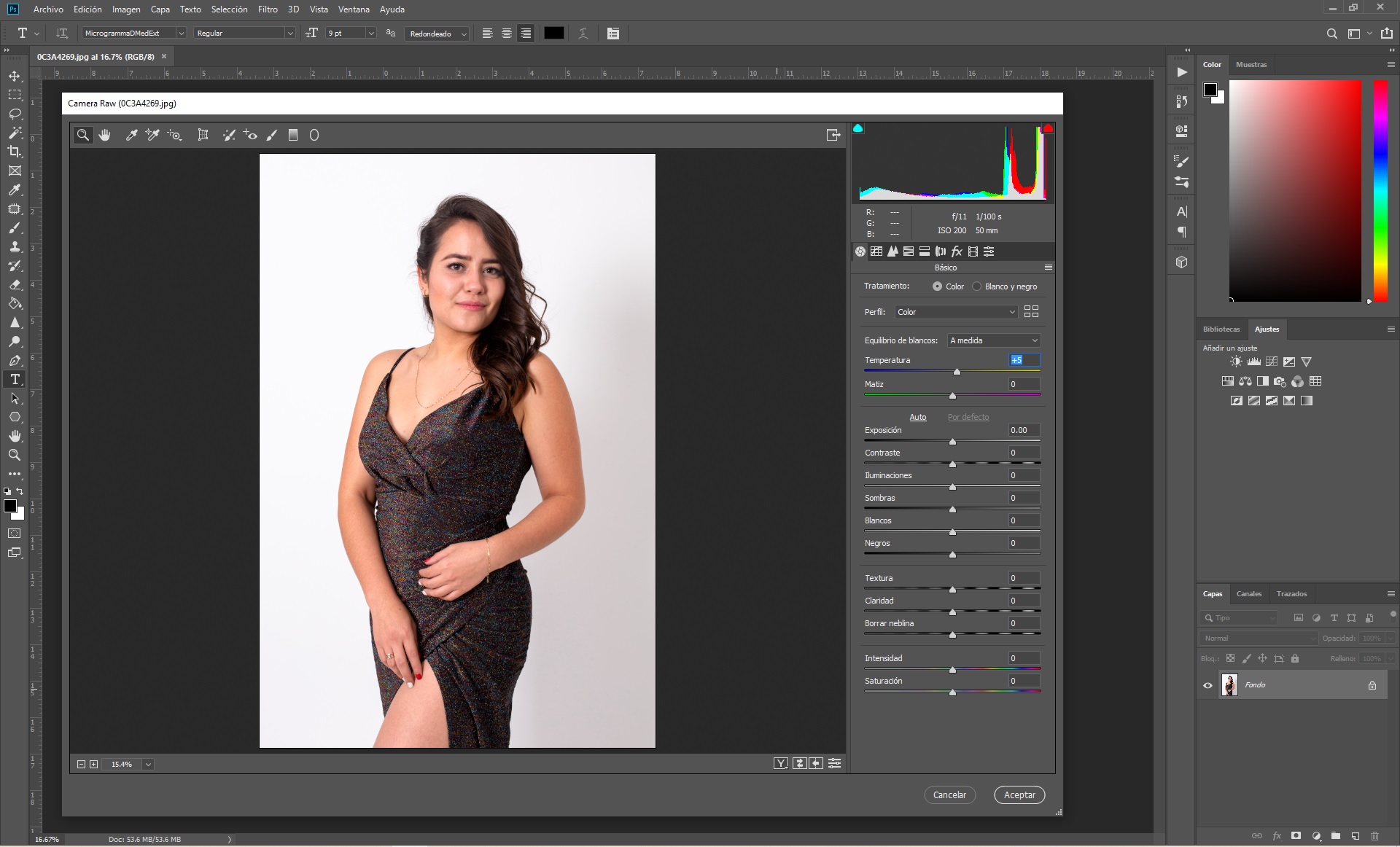
Task: Toggle visibility of Fondo layer
Action: coord(1207,685)
